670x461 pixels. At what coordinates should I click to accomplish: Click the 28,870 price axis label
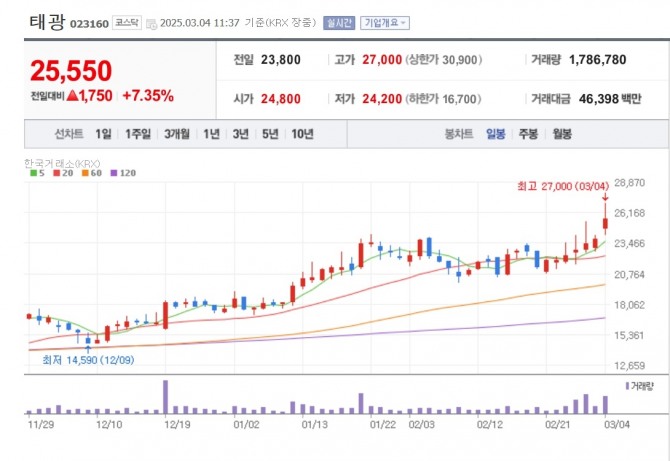(x=629, y=183)
